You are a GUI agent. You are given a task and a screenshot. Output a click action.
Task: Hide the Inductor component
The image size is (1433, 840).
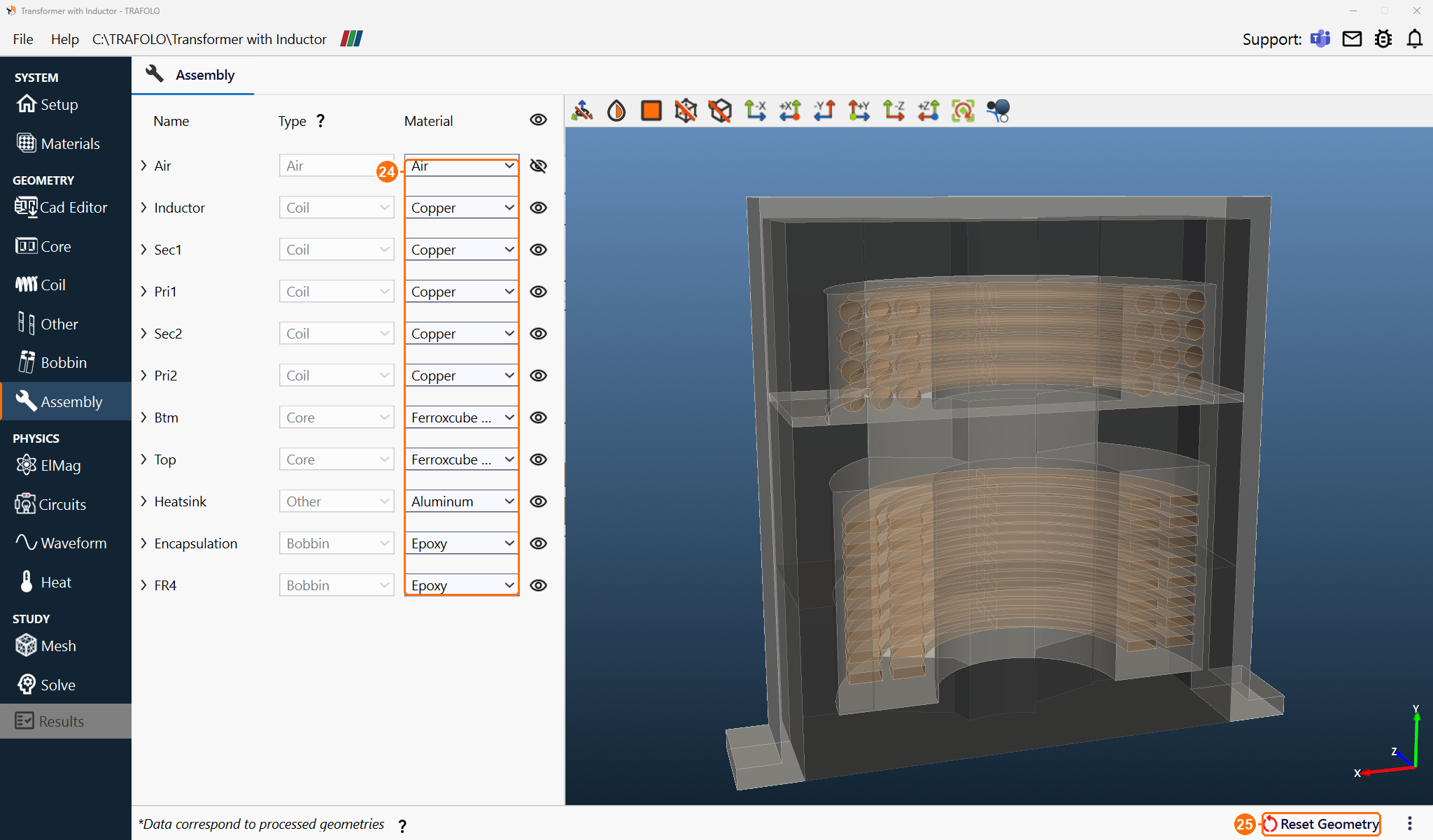[x=538, y=208]
